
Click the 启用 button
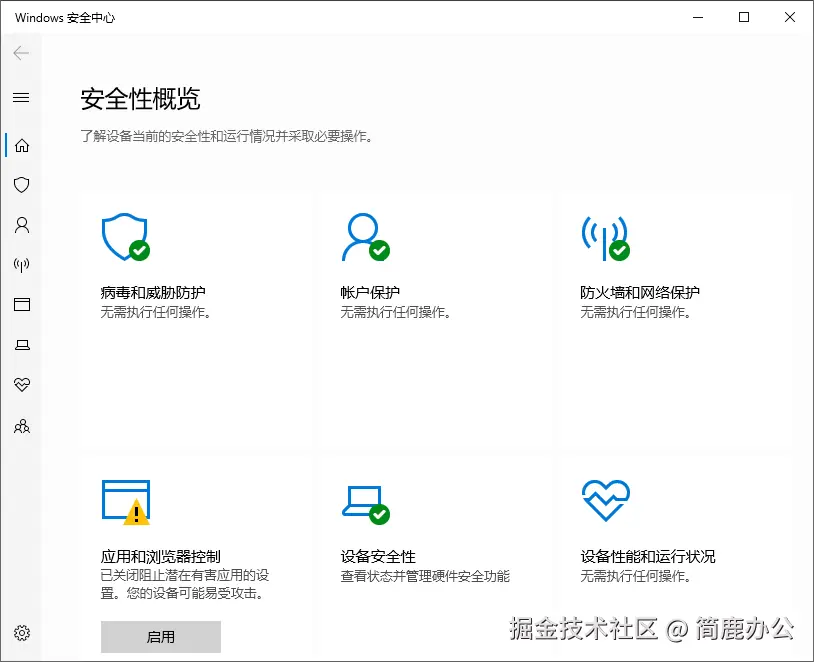point(161,637)
